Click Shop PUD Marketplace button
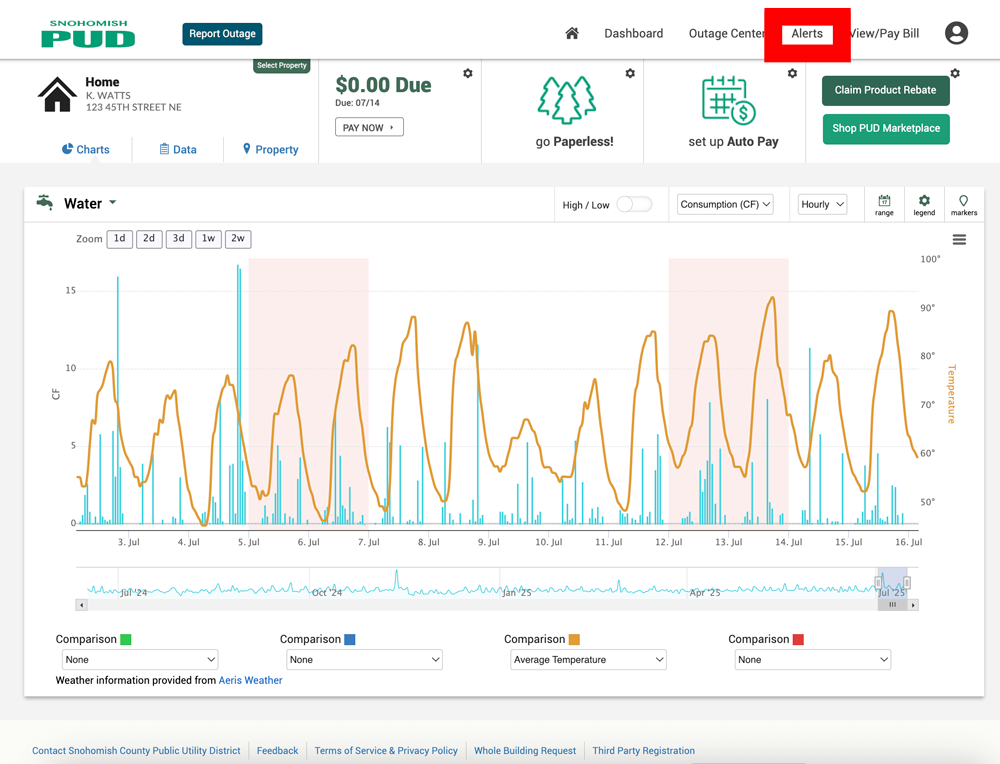The width and height of the screenshot is (1000, 764). pyautogui.click(x=886, y=129)
